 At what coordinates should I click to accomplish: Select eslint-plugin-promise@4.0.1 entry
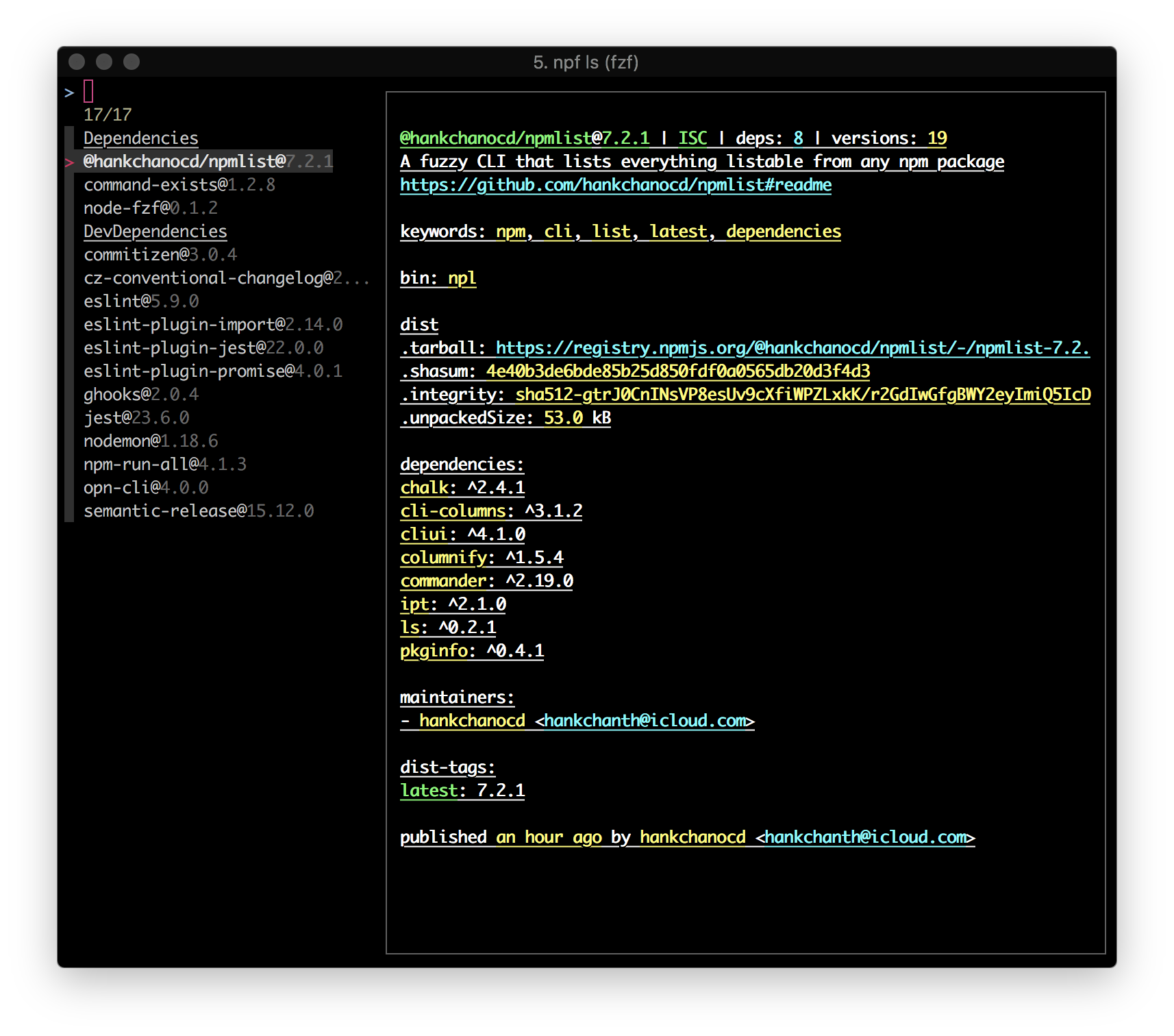(x=213, y=371)
